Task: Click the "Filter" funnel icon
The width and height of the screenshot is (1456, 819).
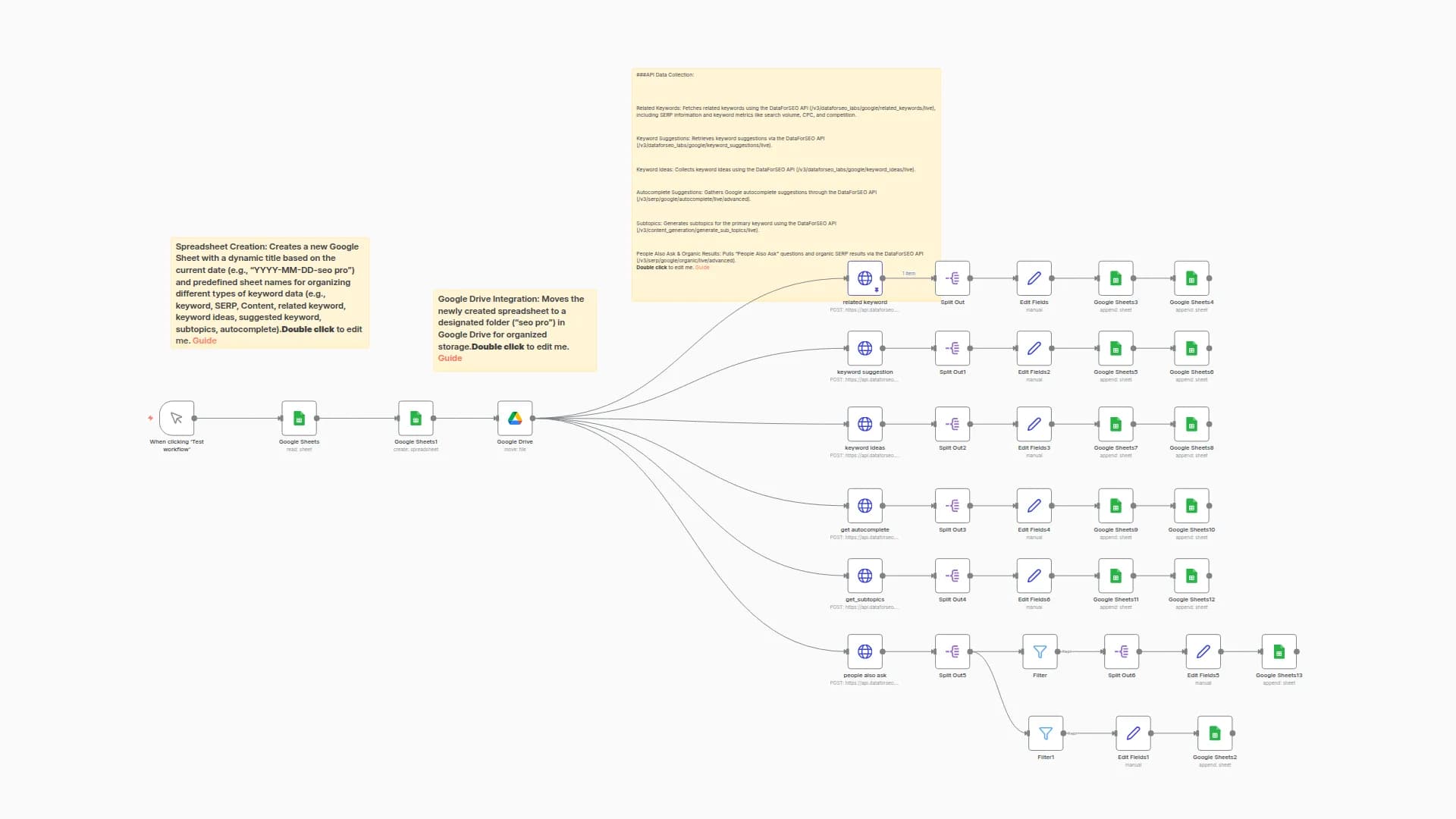Action: point(1039,651)
